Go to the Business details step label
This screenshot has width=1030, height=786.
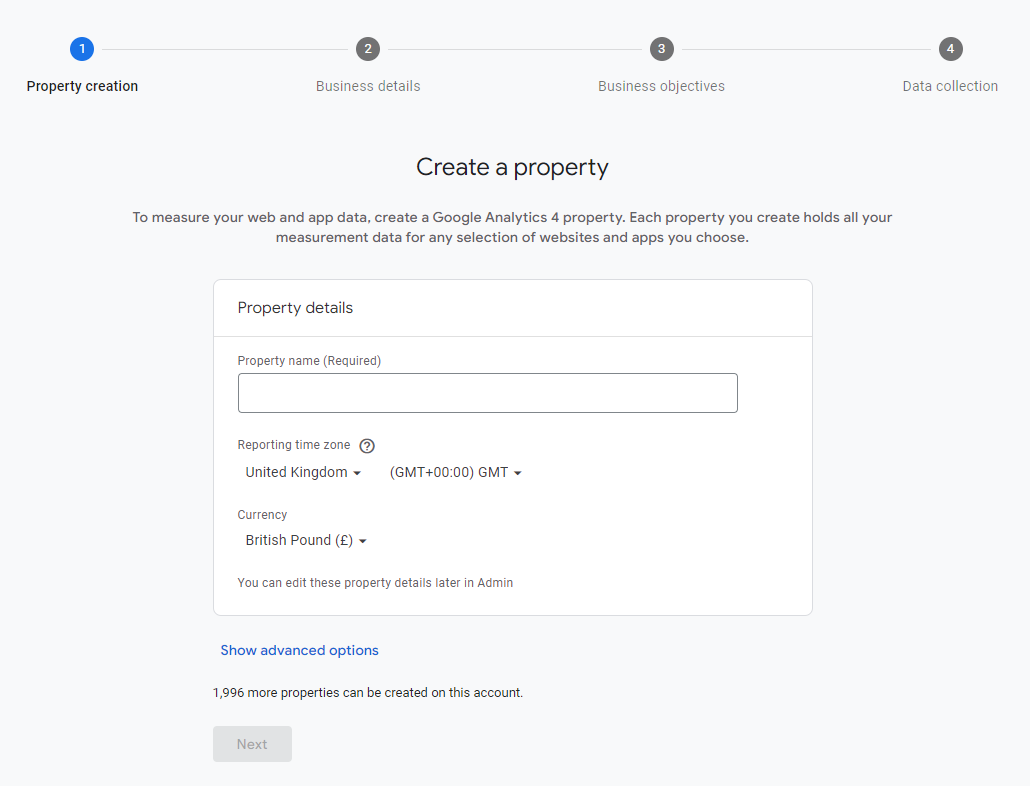[368, 86]
